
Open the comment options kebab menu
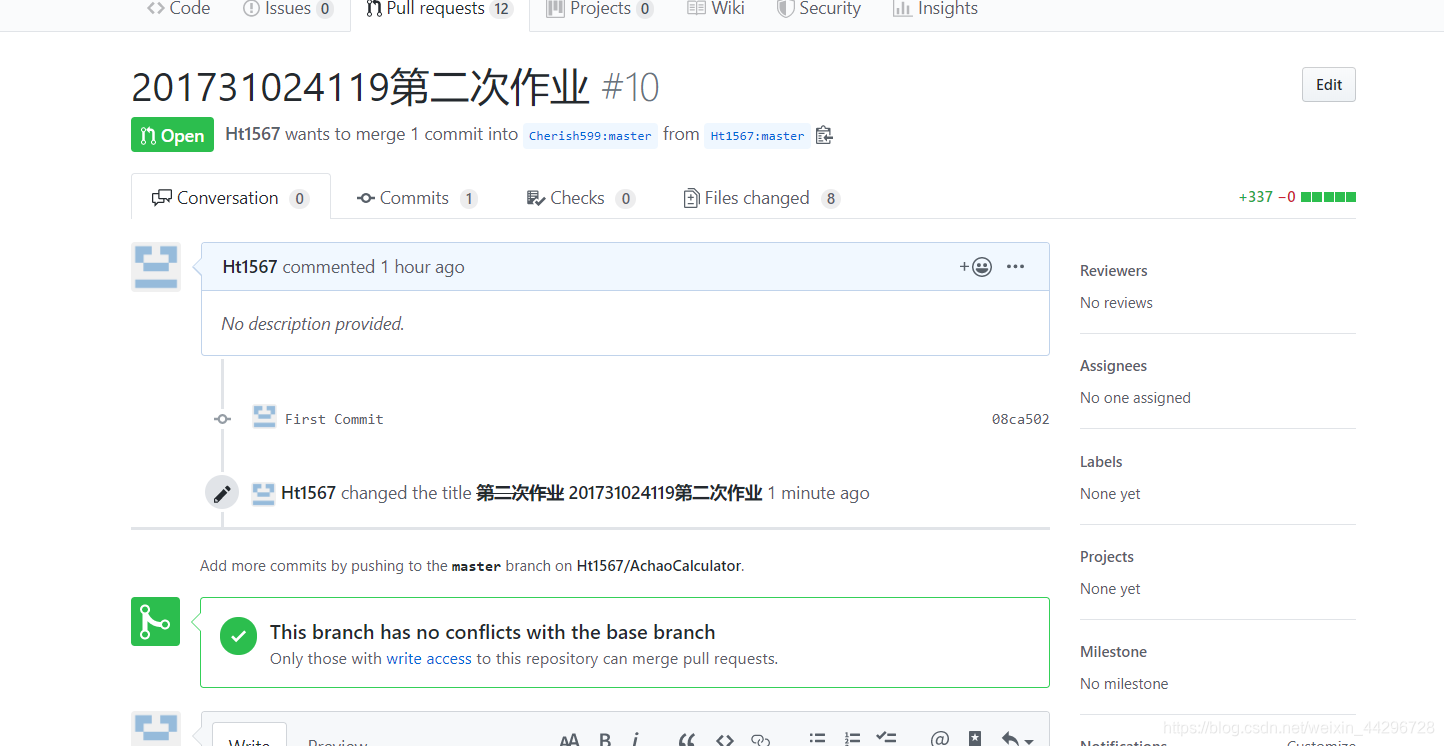click(x=1016, y=266)
